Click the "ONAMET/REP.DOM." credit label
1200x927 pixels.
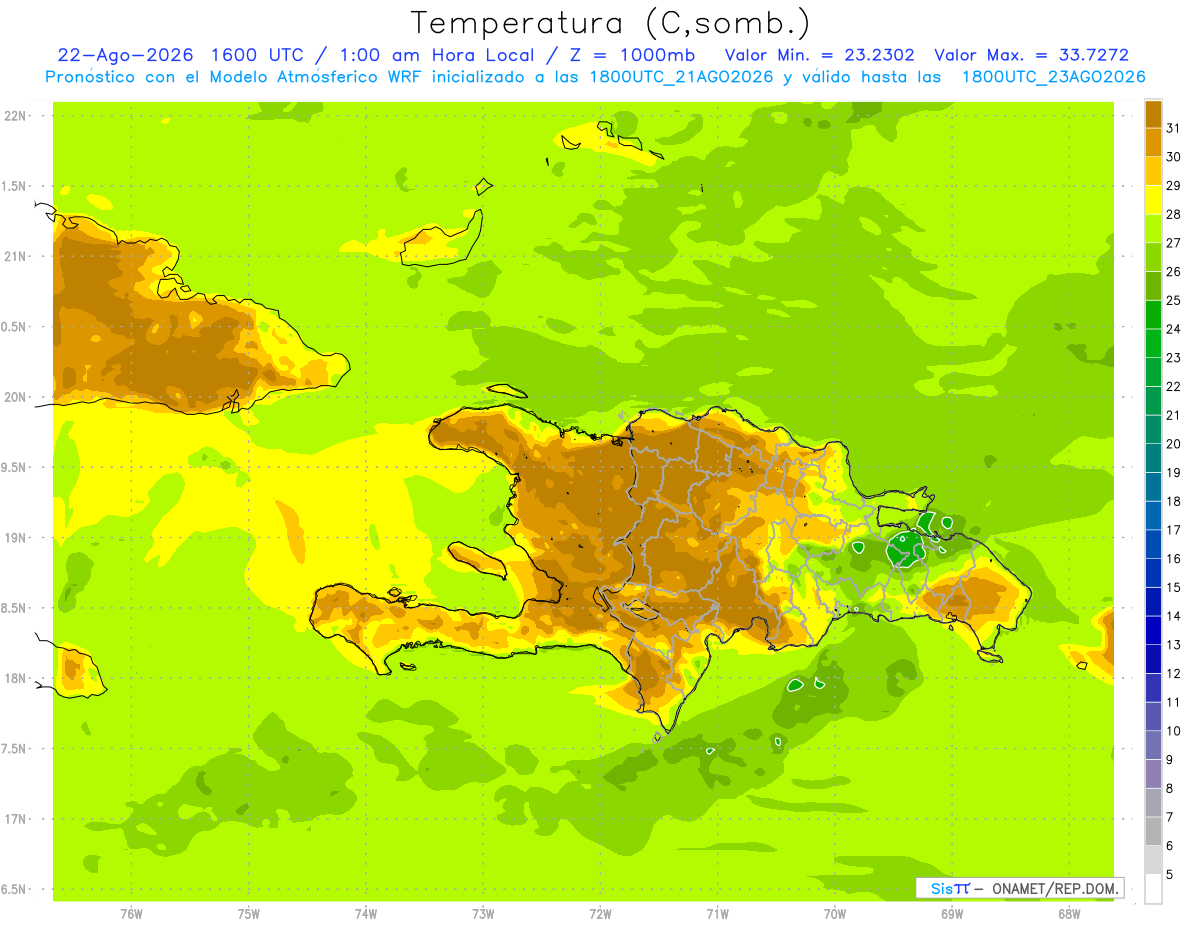coord(1054,888)
